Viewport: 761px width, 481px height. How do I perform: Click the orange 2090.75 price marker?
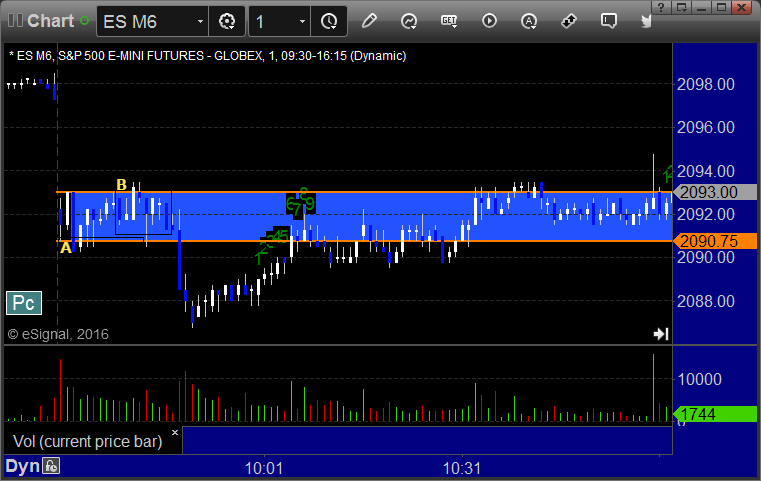[x=714, y=241]
